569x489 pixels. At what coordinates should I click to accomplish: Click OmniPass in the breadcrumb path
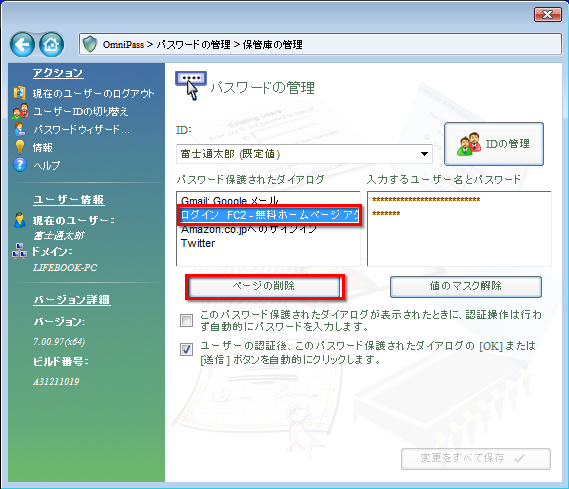[x=123, y=45]
